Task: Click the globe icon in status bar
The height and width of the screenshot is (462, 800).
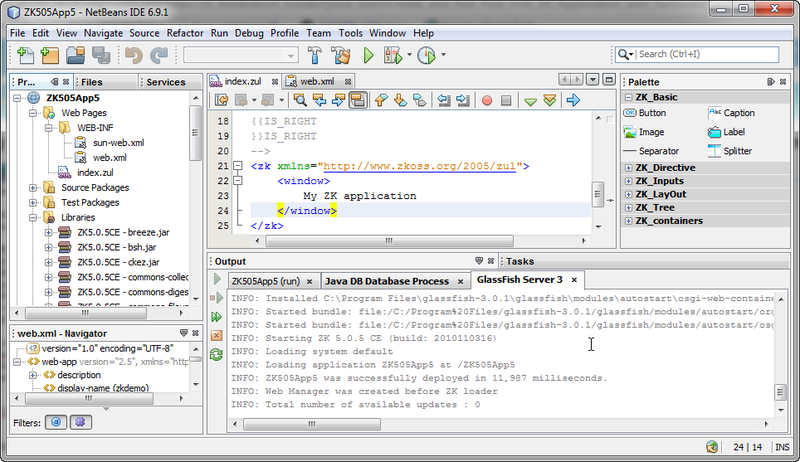Action: [712, 447]
